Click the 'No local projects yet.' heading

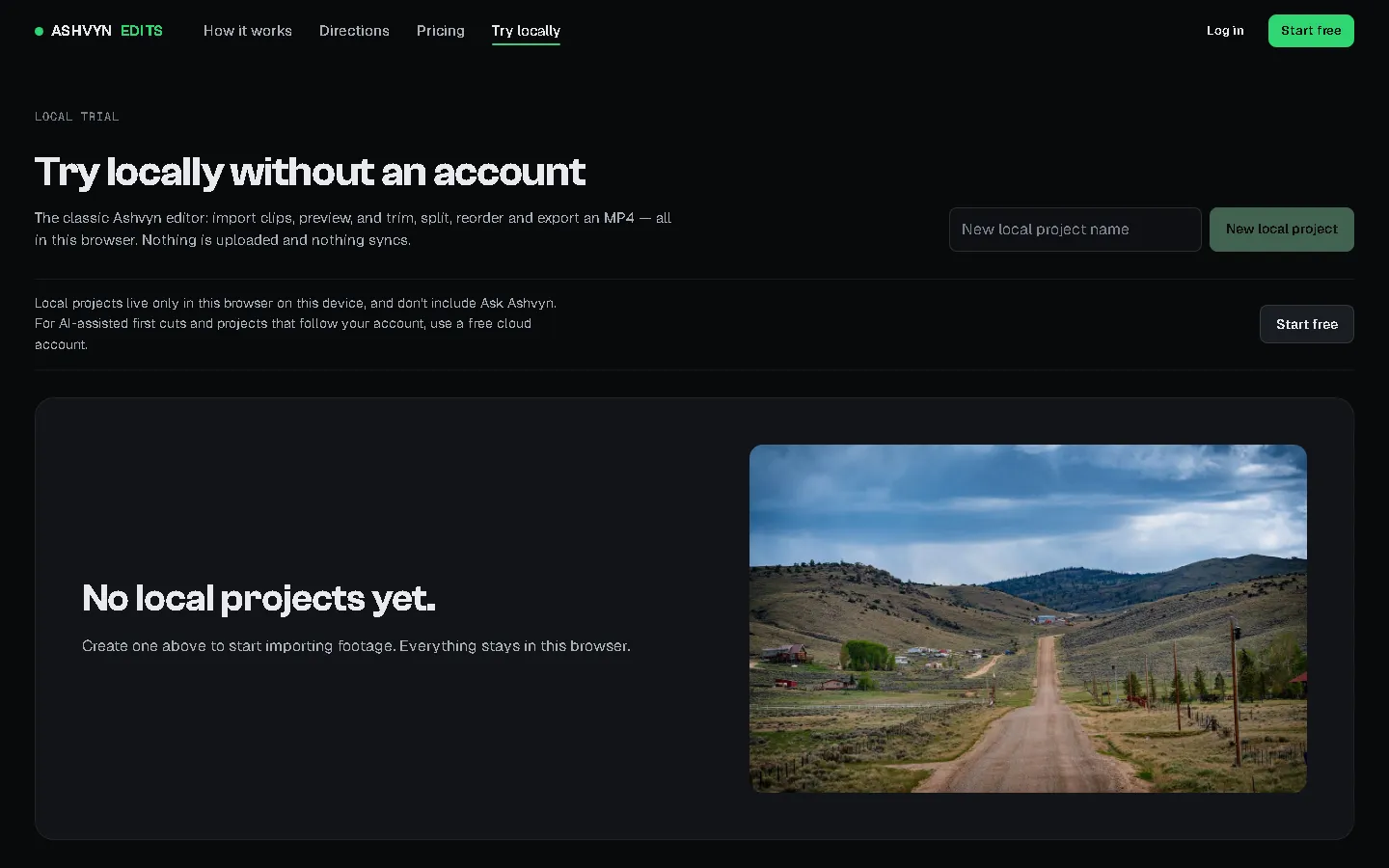pyautogui.click(x=259, y=599)
